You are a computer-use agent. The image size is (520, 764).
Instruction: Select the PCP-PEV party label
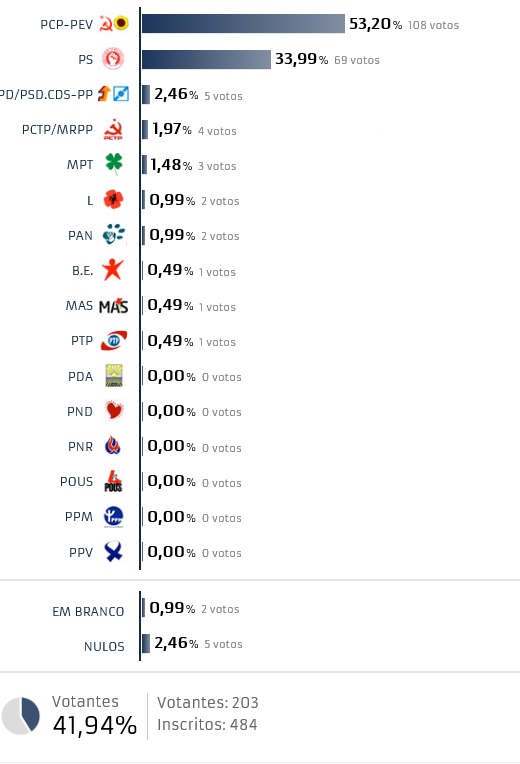(x=66, y=24)
